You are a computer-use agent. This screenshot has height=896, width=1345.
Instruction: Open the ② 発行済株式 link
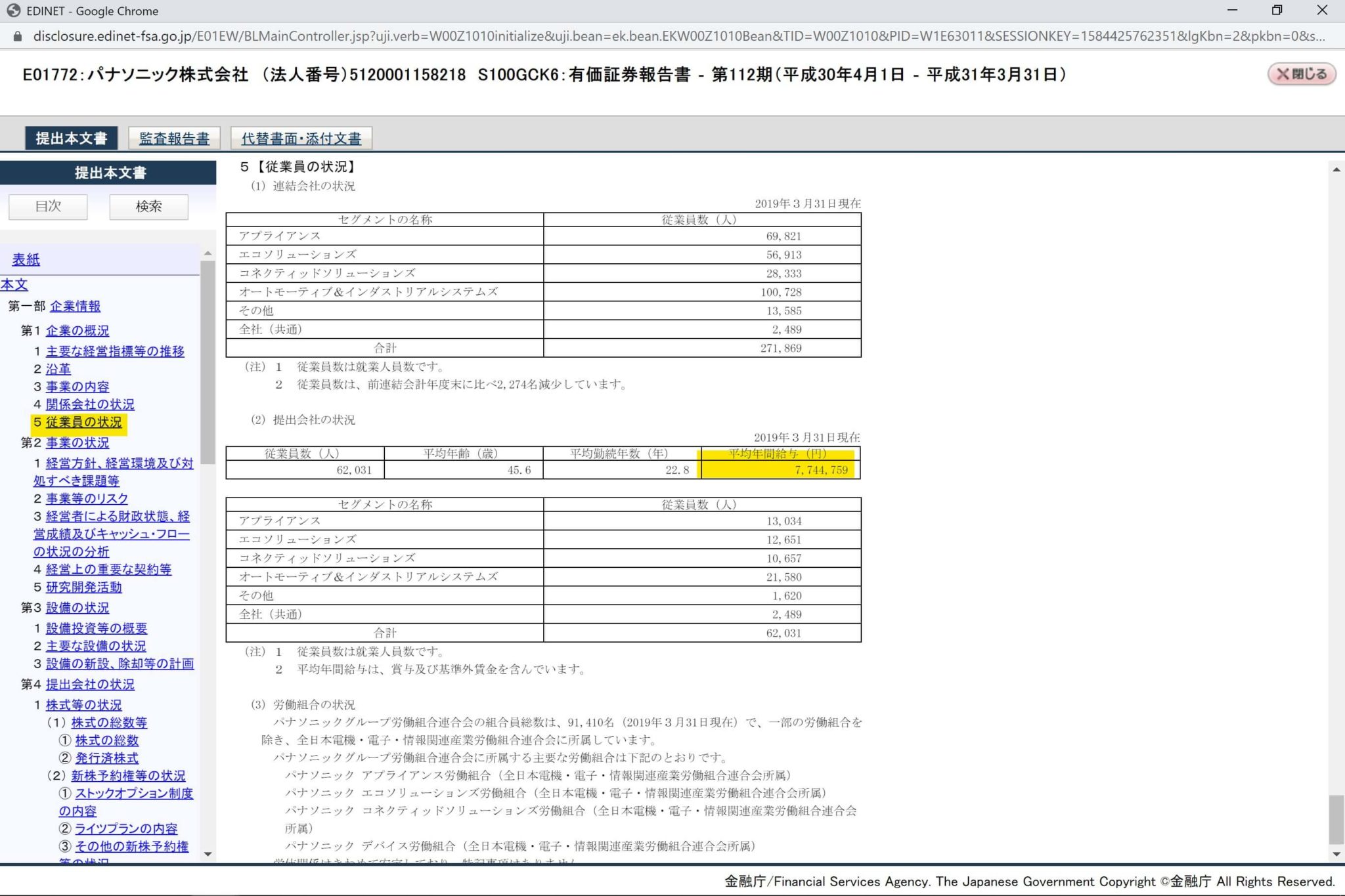(107, 759)
